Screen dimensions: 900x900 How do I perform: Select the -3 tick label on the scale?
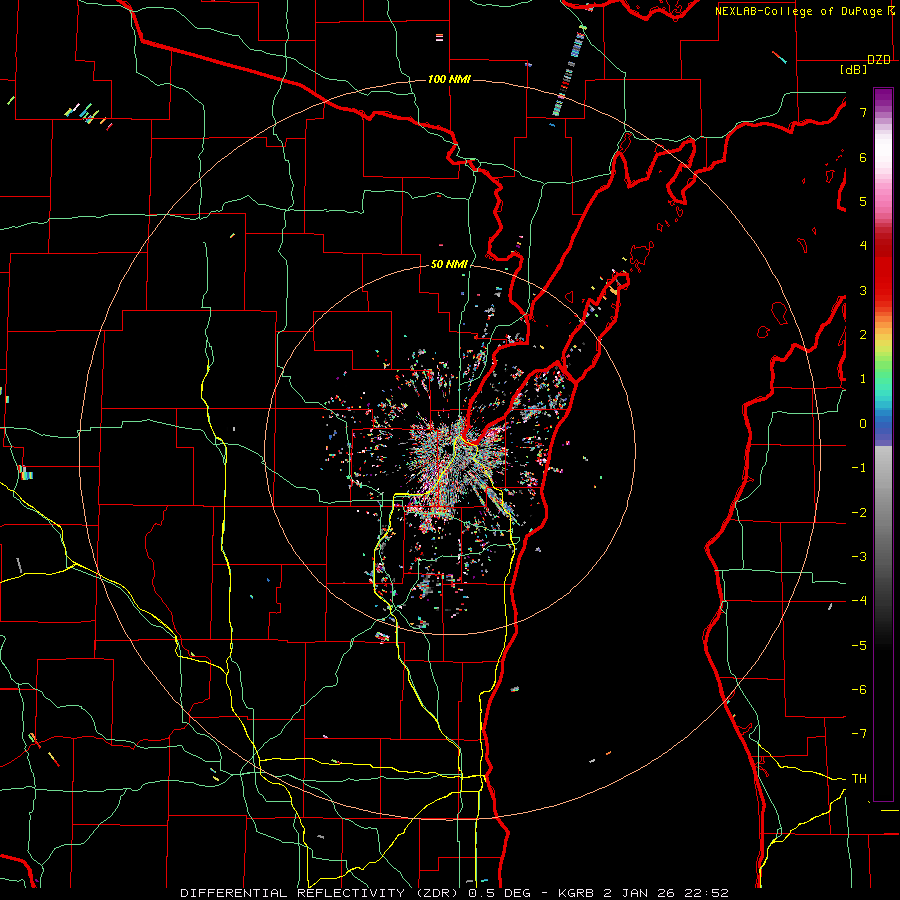(x=859, y=557)
